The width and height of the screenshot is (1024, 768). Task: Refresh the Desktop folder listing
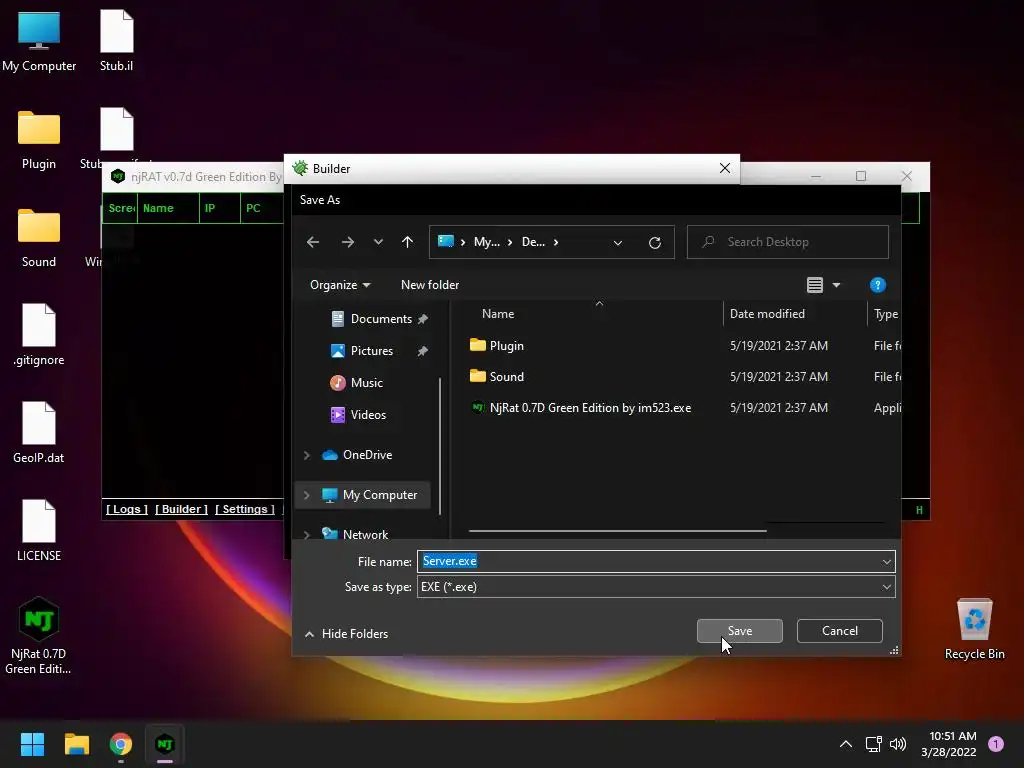(654, 243)
